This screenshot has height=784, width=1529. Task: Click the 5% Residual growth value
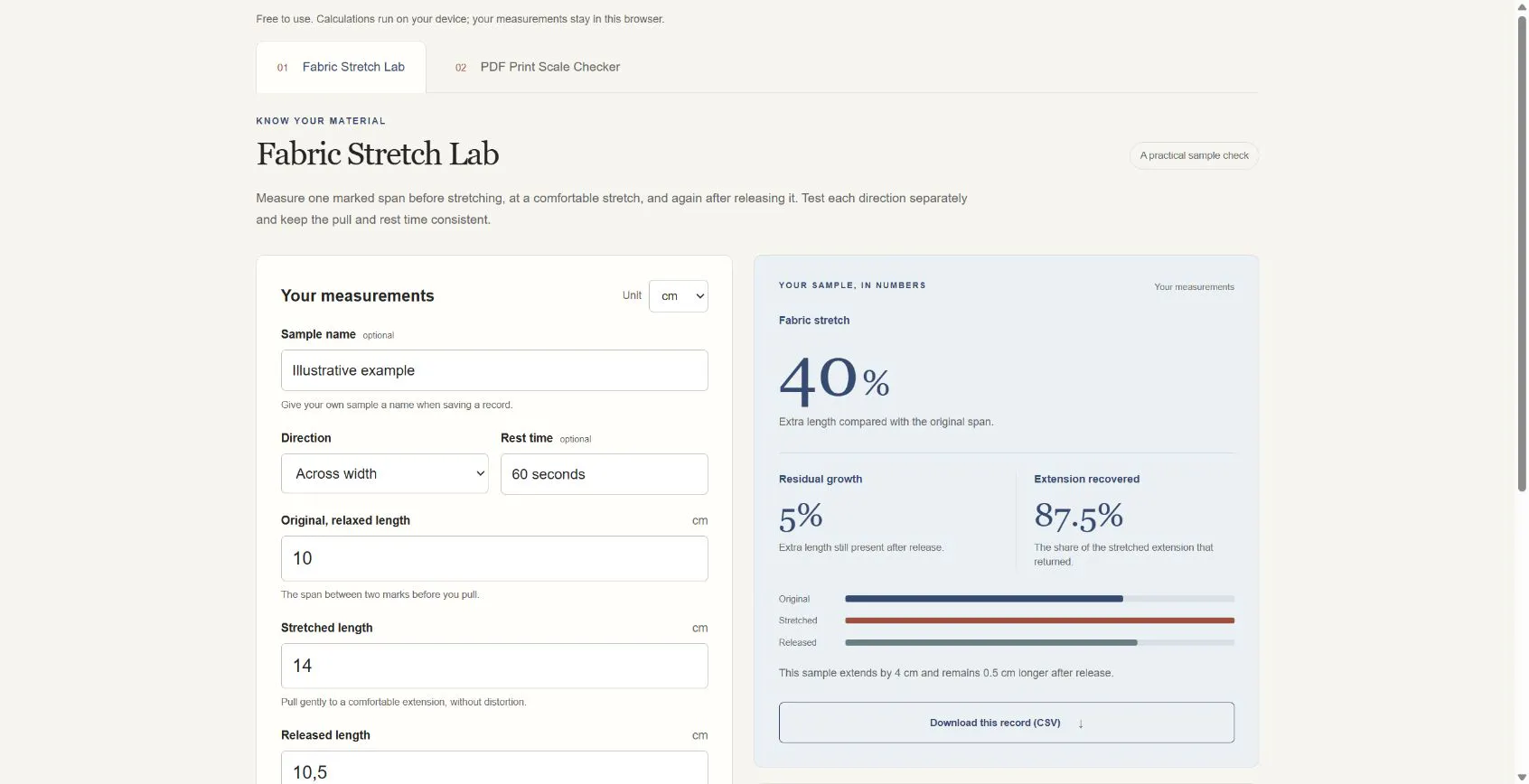coord(801,517)
